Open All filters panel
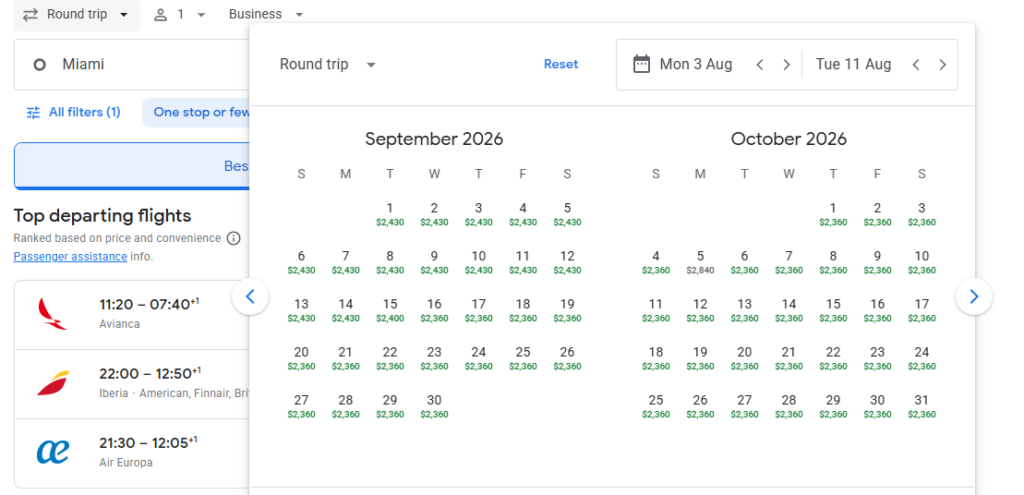This screenshot has width=1024, height=495. coord(73,112)
